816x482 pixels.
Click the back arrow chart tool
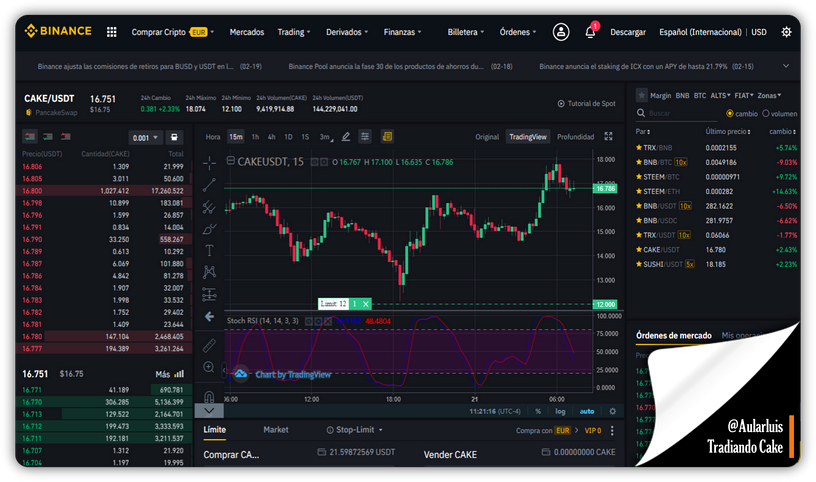tap(209, 316)
